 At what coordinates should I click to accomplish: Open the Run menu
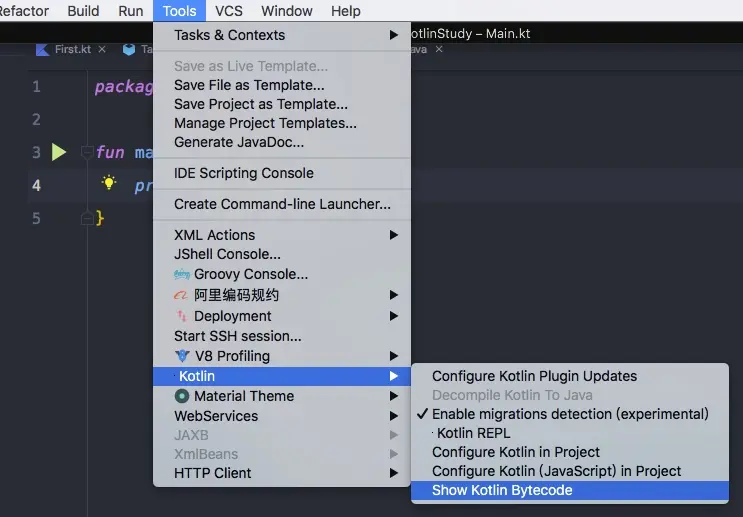point(131,10)
